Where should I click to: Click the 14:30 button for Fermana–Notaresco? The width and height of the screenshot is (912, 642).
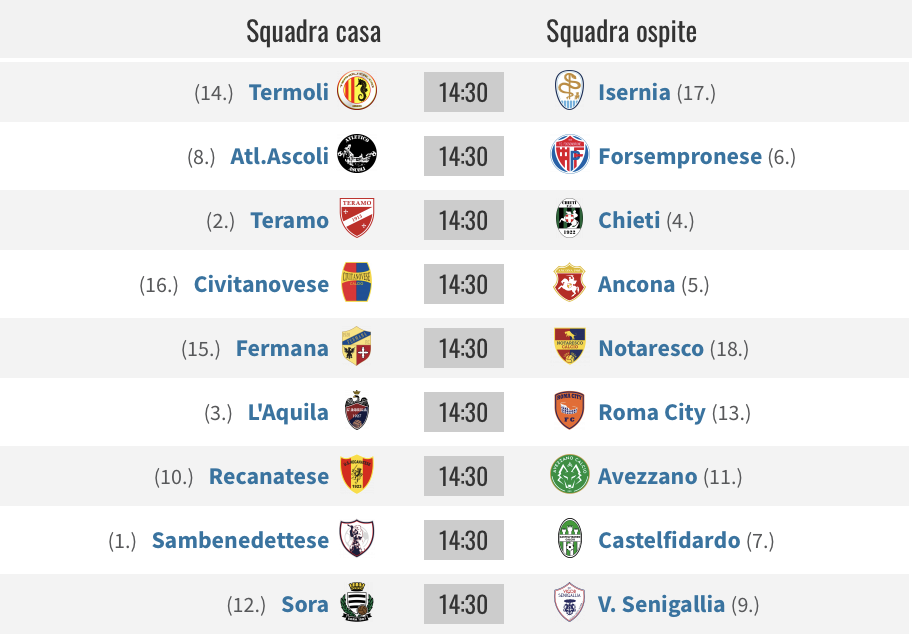pos(464,348)
